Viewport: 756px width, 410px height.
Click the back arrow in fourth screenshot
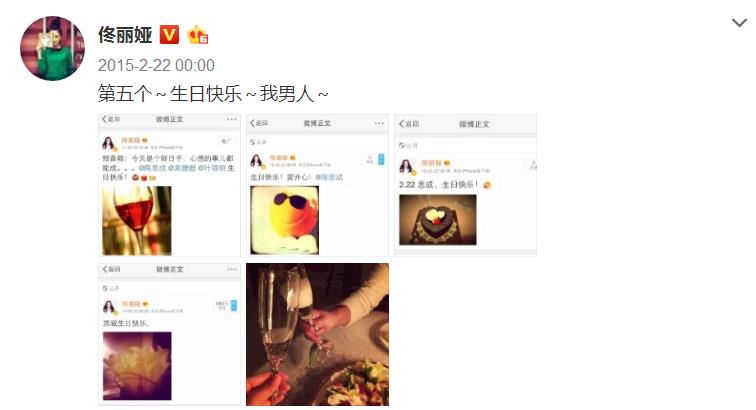[111, 269]
